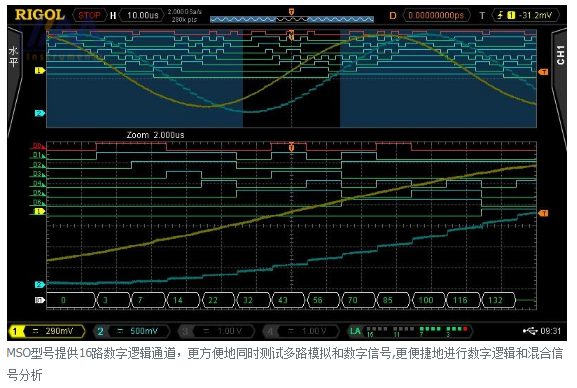Image resolution: width=577 pixels, height=388 pixels.
Task: Toggle disabled channel 3 label 1.00V
Action: [x=216, y=331]
